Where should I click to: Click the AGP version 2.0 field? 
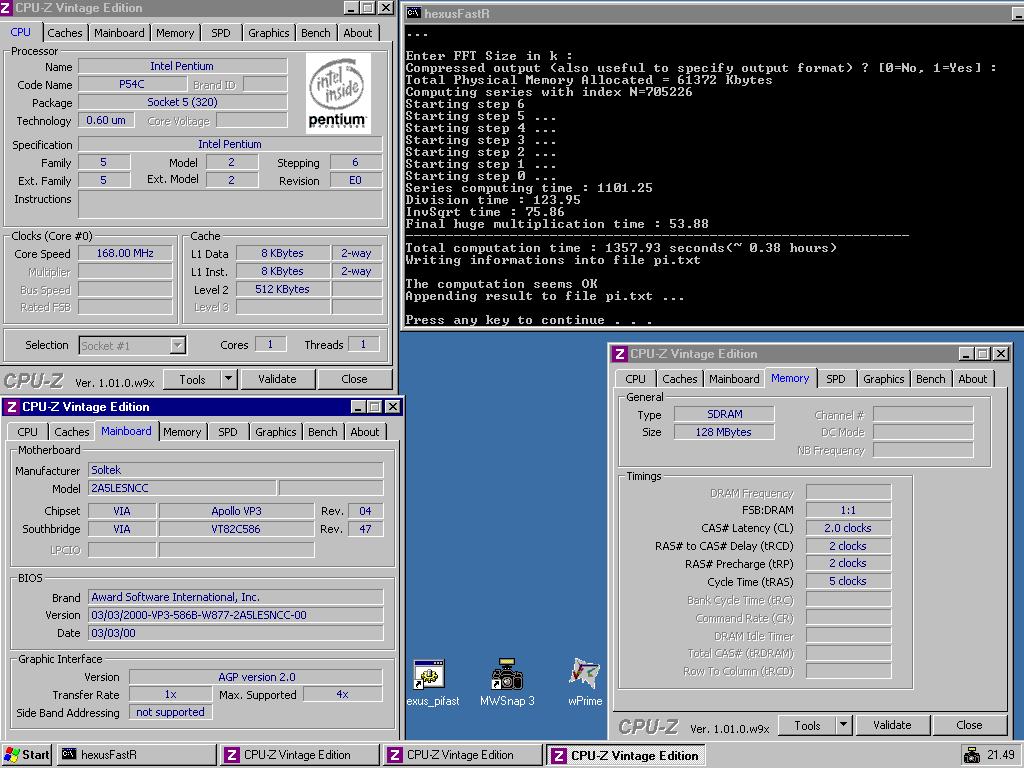256,677
